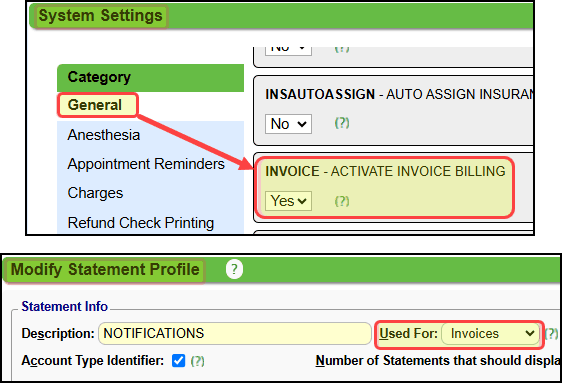Click the Account Type Identifier label
Image resolution: width=562 pixels, height=383 pixels.
click(x=93, y=361)
